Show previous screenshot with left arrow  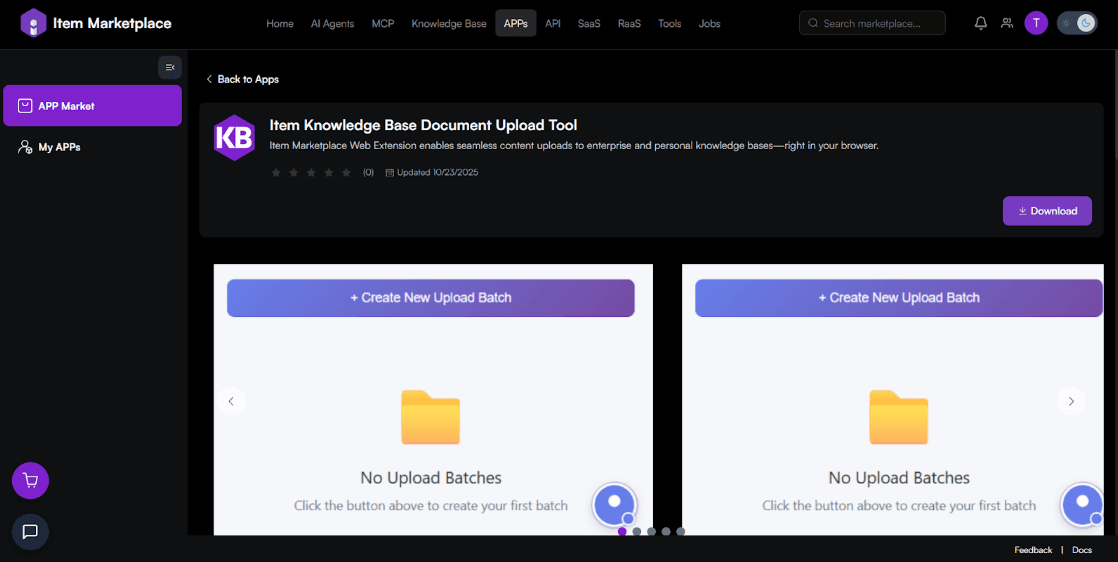click(x=231, y=401)
